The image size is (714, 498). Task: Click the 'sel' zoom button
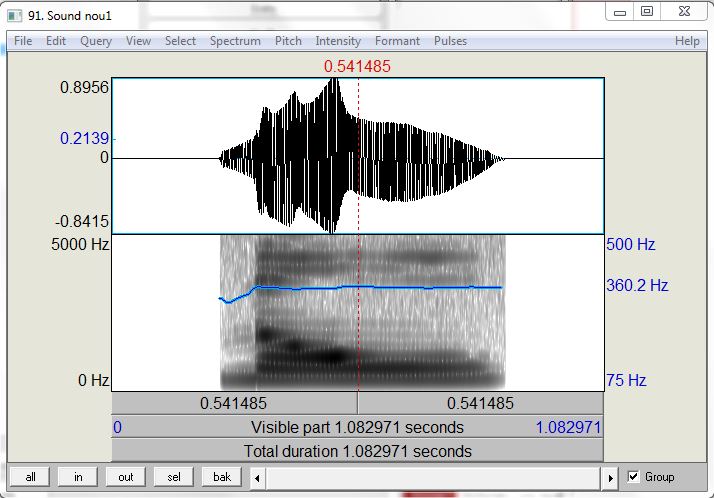[x=173, y=477]
